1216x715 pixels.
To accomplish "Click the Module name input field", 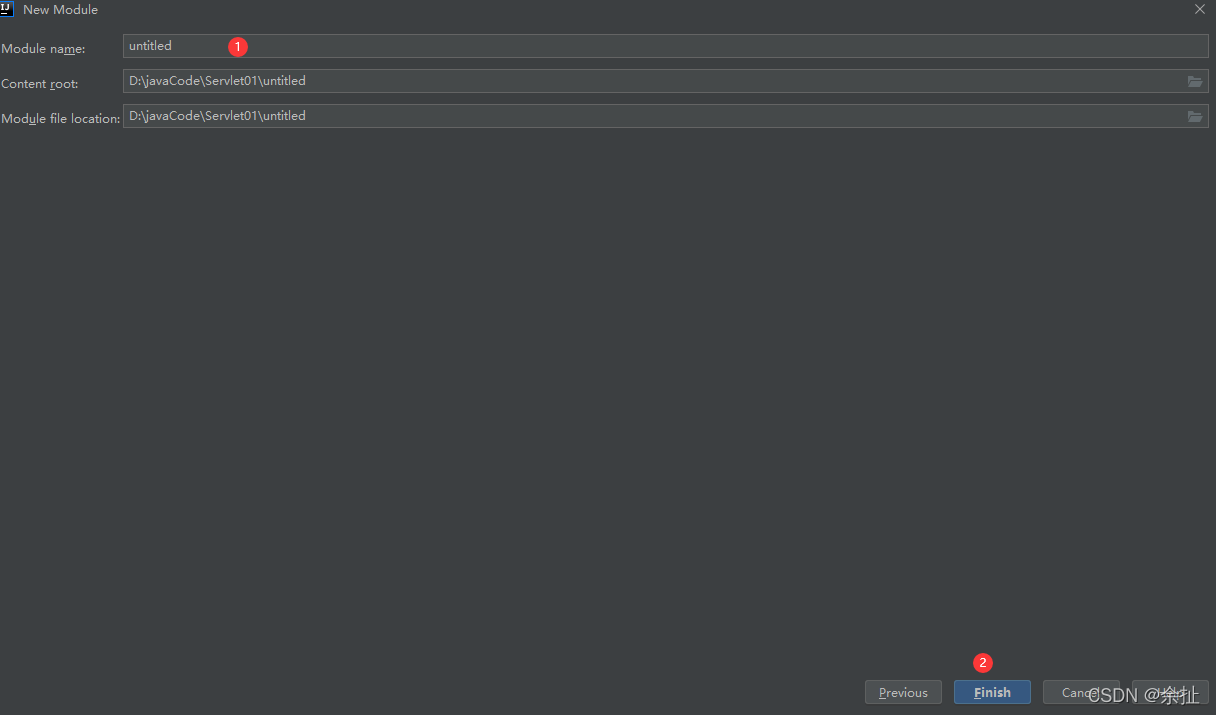I will 665,46.
